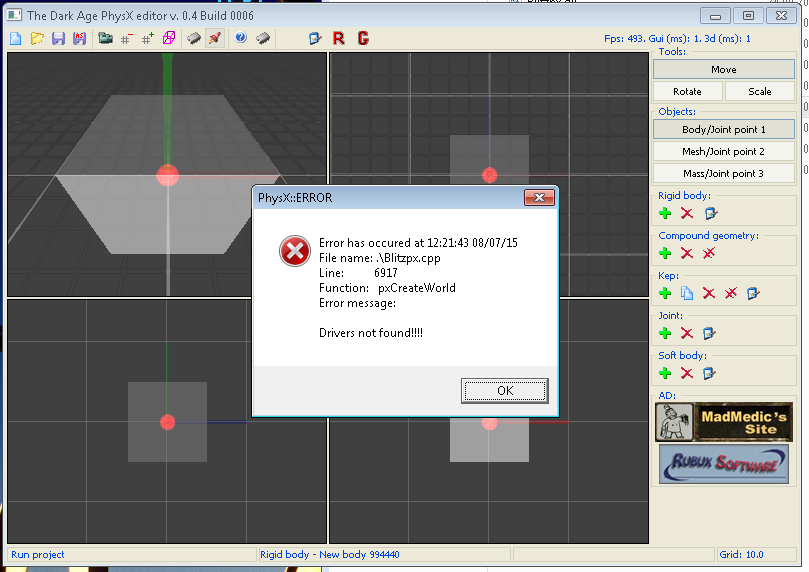809x572 pixels.
Task: Click the New project icon in toolbar
Action: point(15,38)
